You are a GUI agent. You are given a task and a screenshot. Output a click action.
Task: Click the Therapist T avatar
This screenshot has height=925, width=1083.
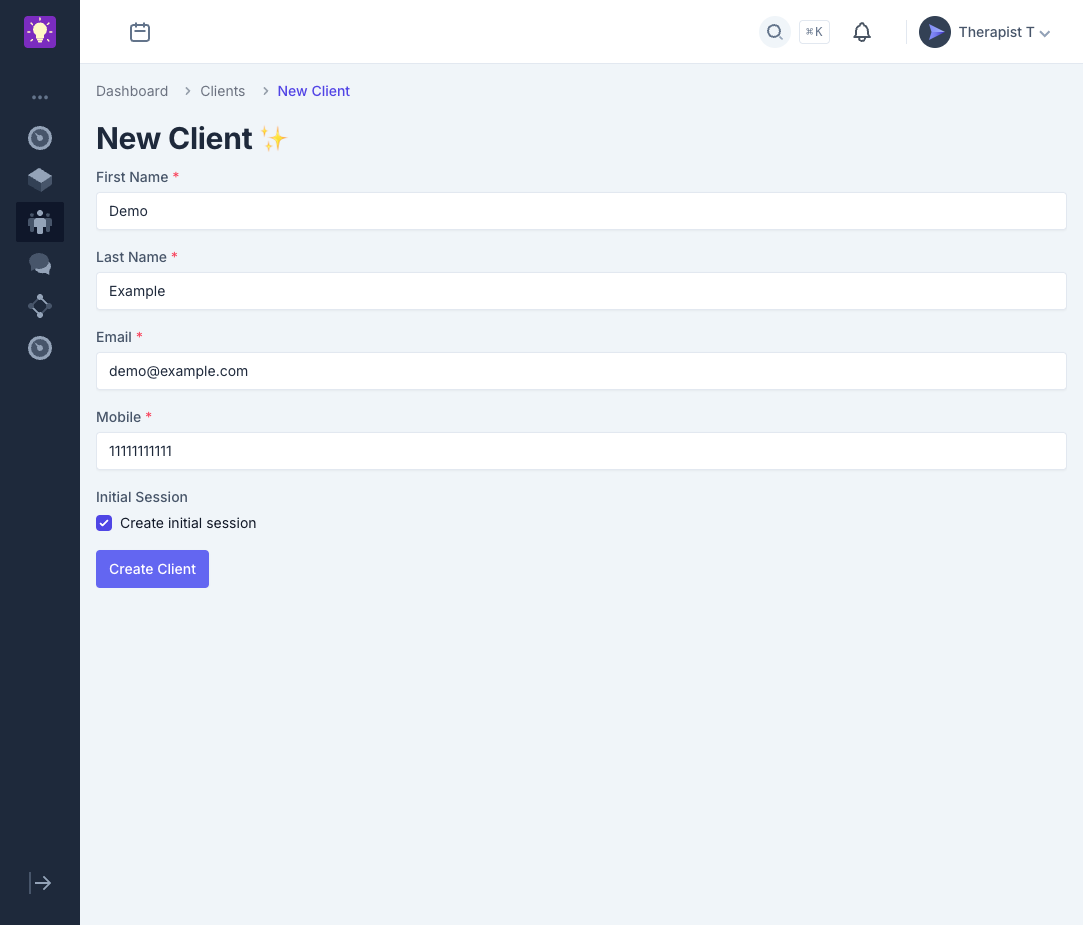click(x=935, y=32)
